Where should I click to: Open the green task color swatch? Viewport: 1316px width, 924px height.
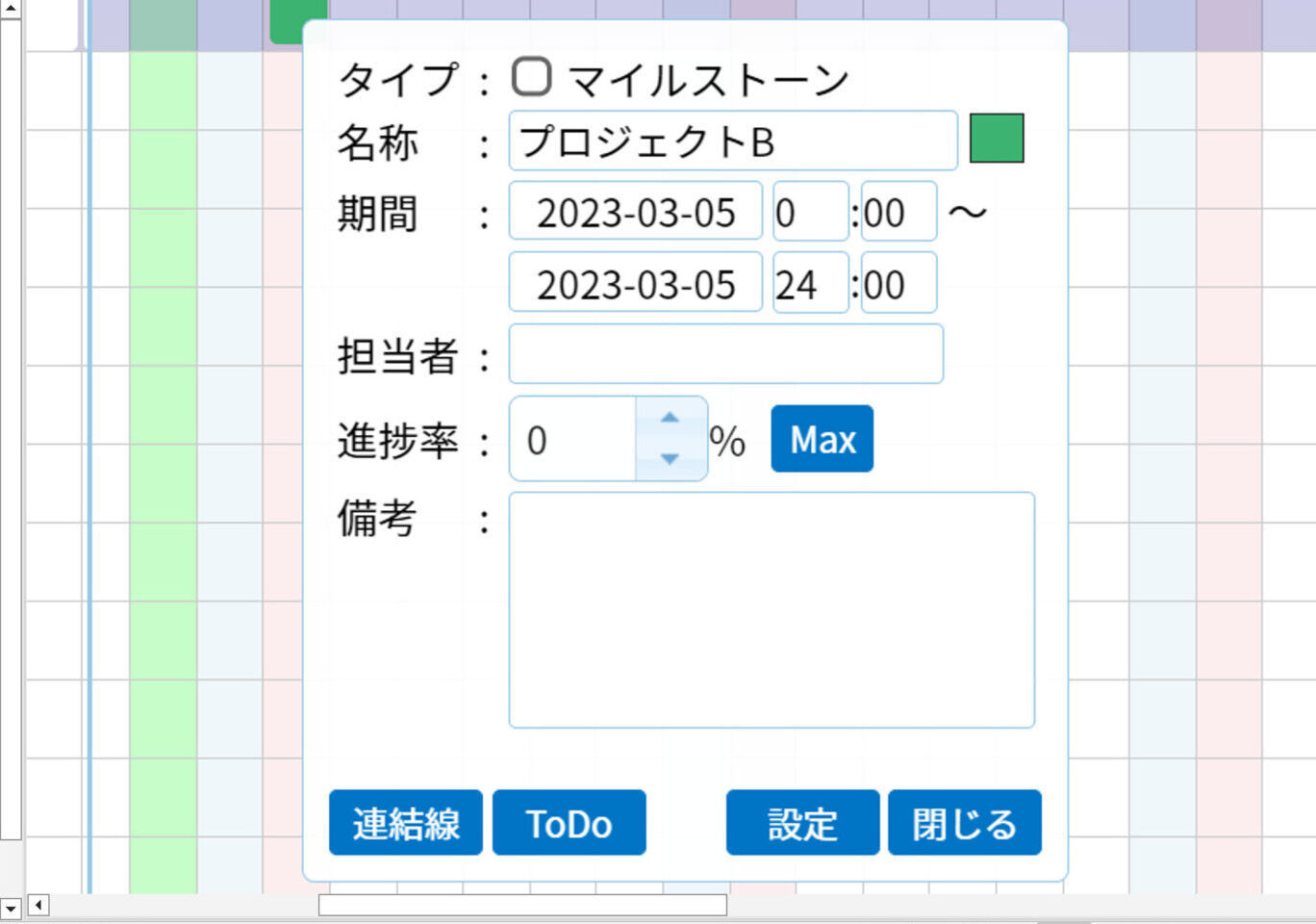[x=996, y=139]
